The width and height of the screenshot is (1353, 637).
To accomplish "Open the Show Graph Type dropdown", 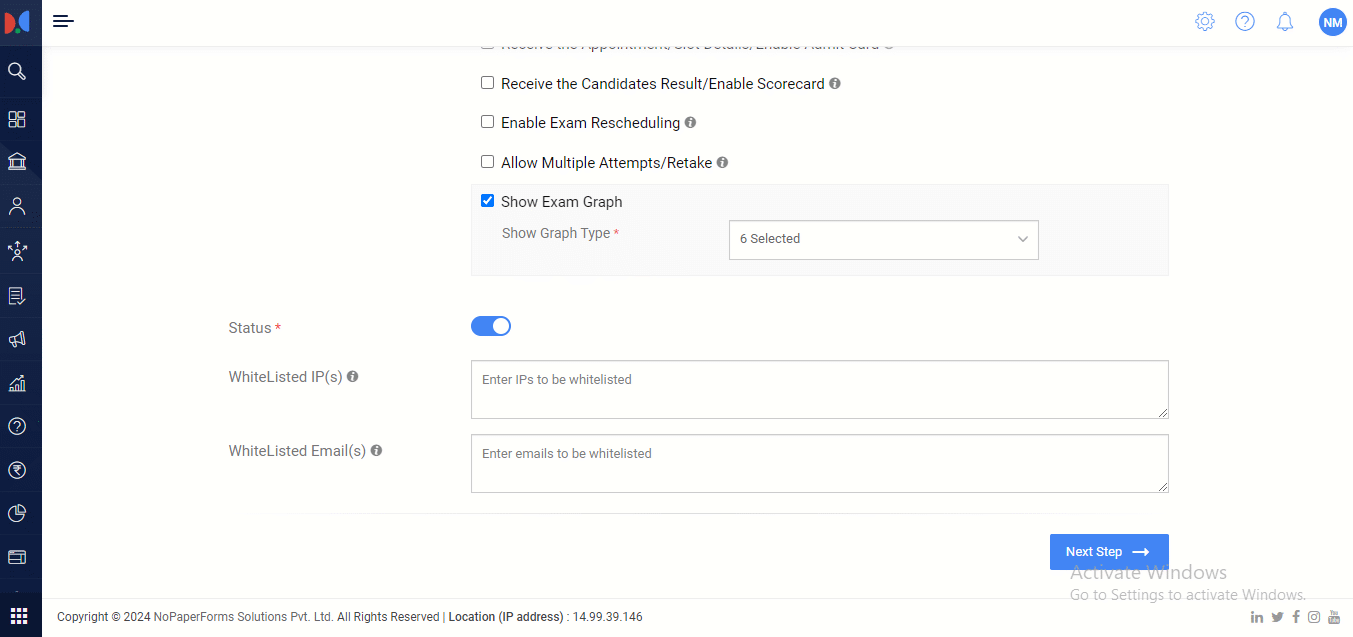I will click(884, 240).
